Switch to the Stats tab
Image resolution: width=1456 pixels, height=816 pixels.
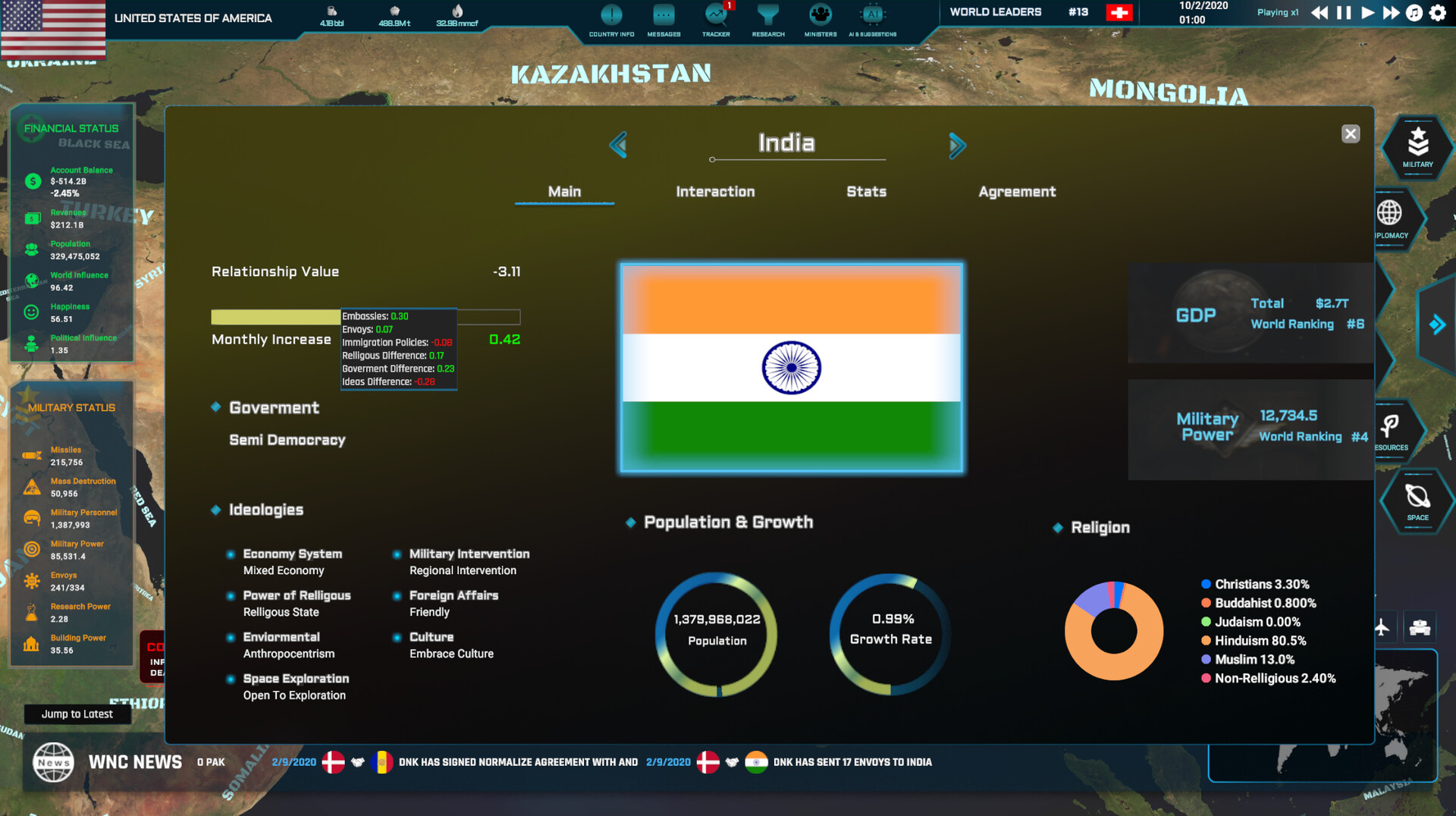point(866,192)
